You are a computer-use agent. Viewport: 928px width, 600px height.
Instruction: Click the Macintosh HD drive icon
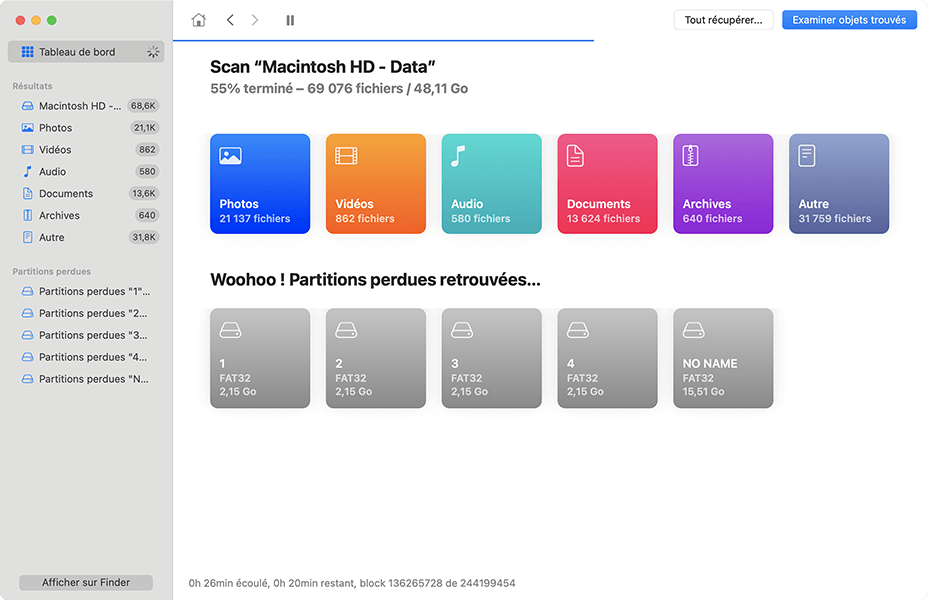(x=27, y=106)
